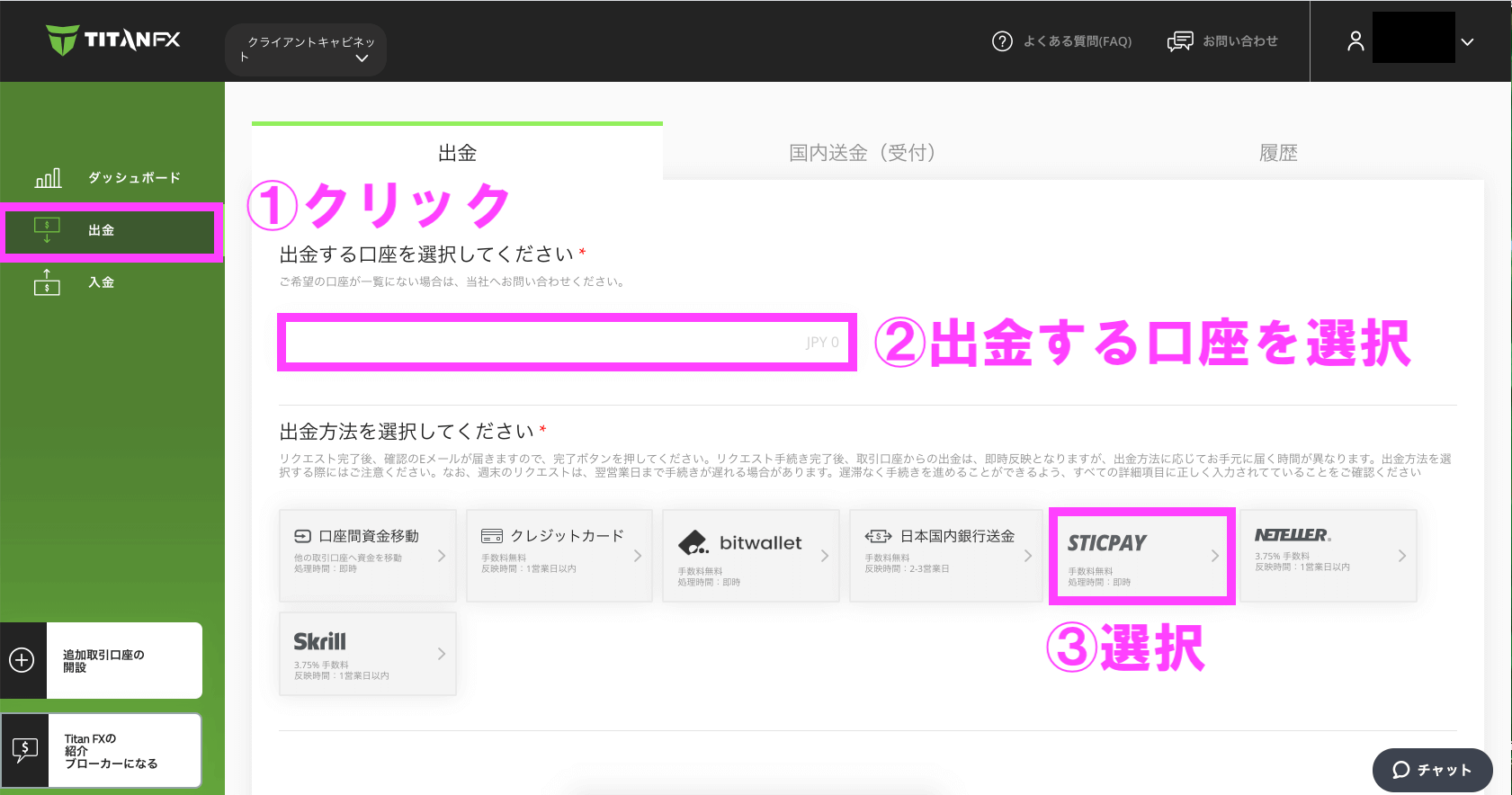Choose クレジットカード withdrawal method
The height and width of the screenshot is (795, 1512).
pos(559,555)
